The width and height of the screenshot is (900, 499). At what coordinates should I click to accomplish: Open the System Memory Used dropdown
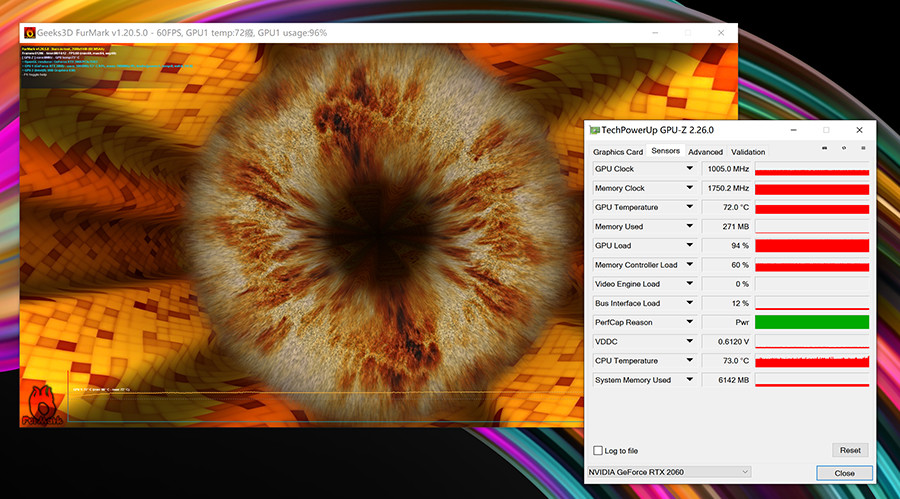(x=689, y=380)
